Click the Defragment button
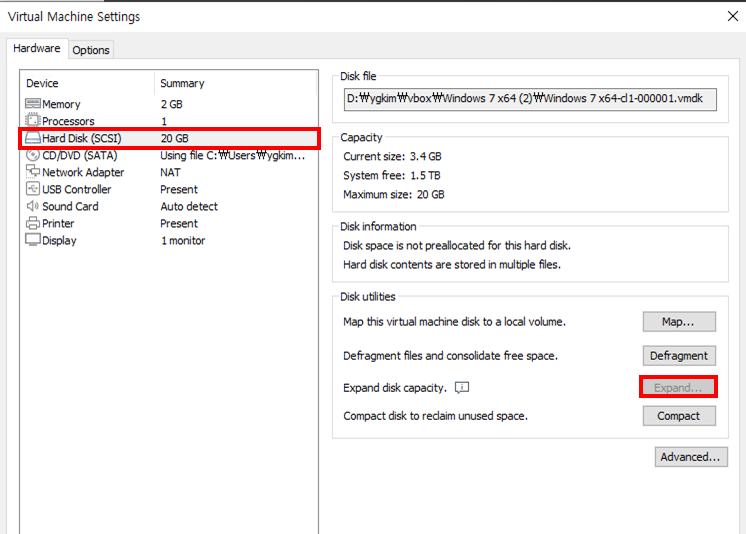Viewport: 746px width, 534px height. pos(679,356)
